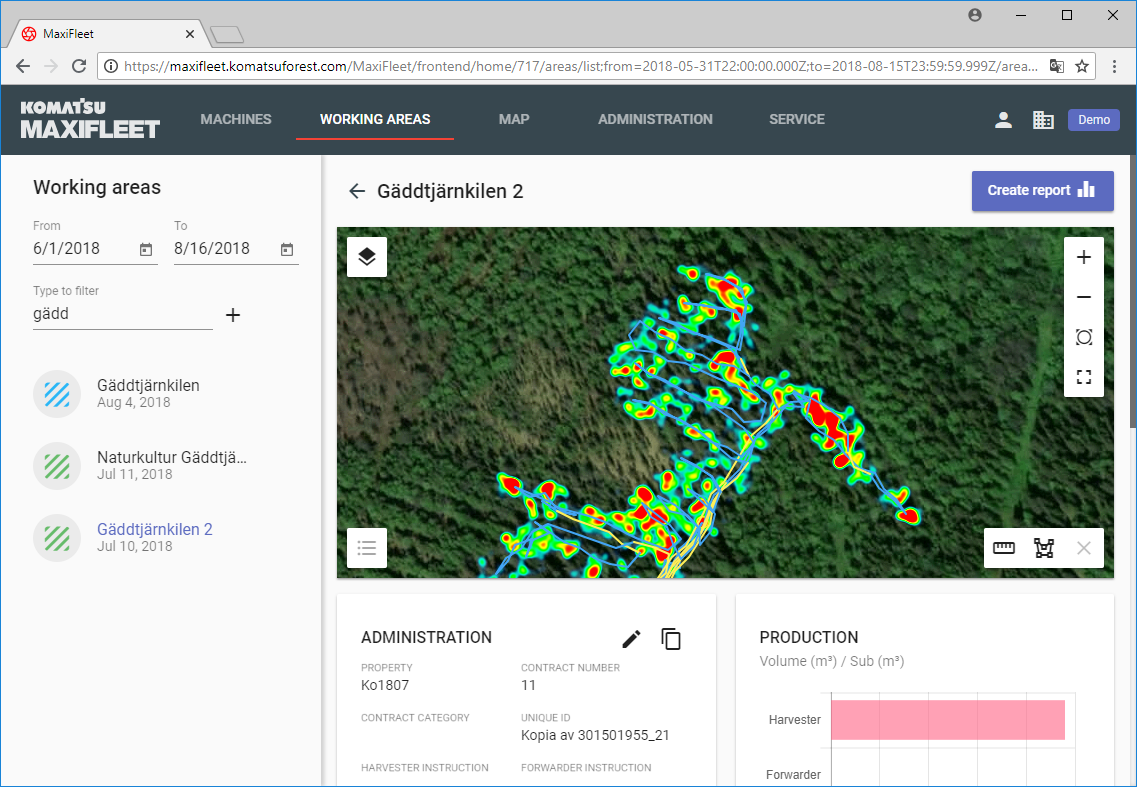This screenshot has width=1137, height=787.
Task: Select the area polygon measure tool
Action: pyautogui.click(x=1043, y=548)
